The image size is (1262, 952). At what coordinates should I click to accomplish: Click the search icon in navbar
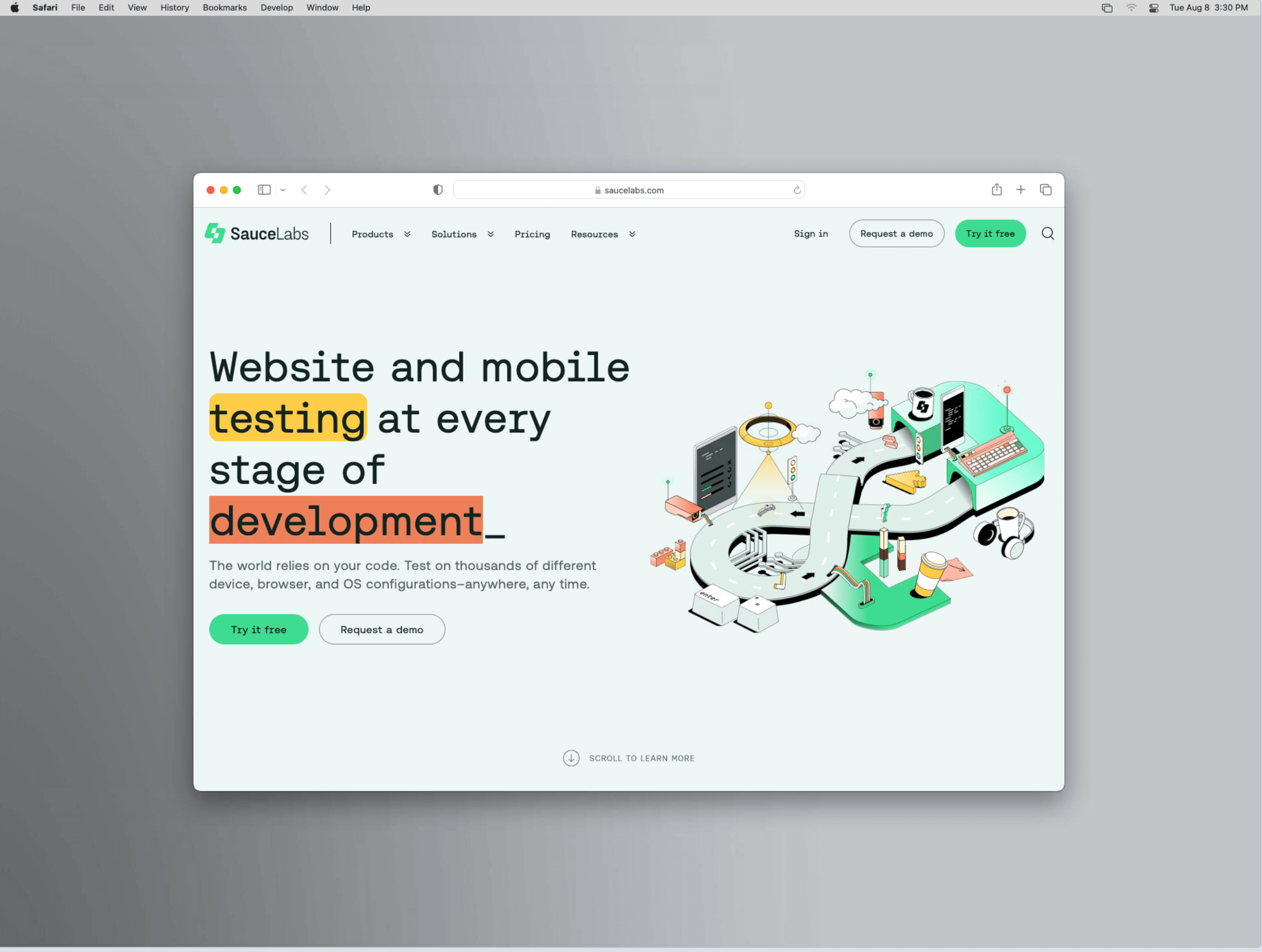pos(1047,233)
